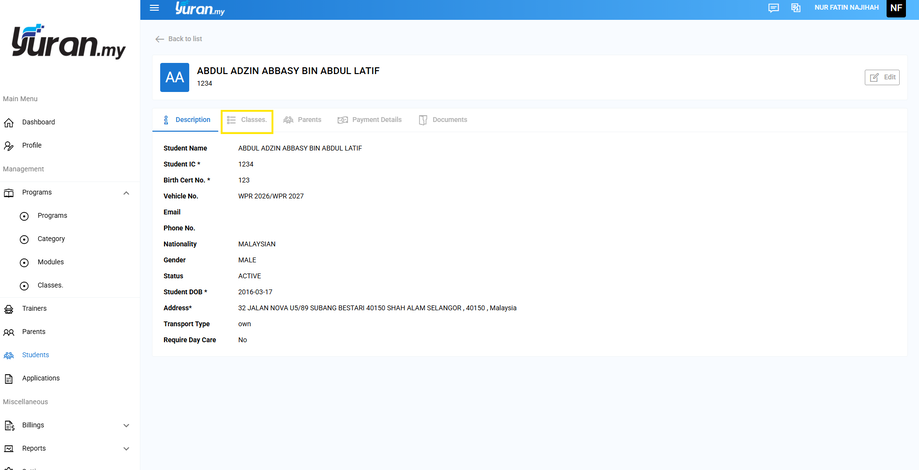Click the Profile icon in sidebar
The height and width of the screenshot is (470, 919).
click(8, 146)
